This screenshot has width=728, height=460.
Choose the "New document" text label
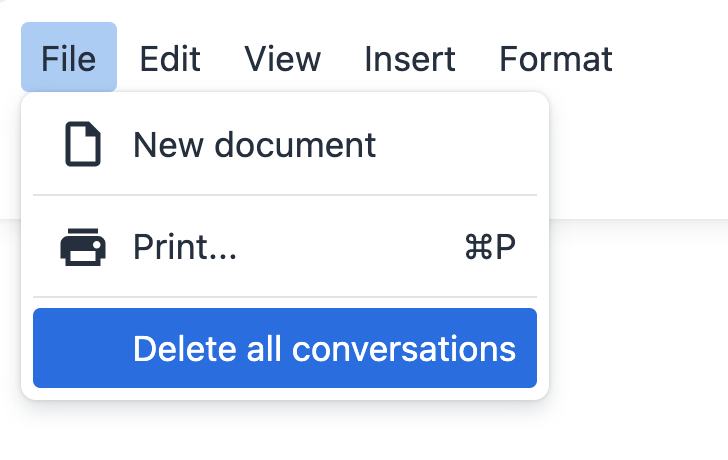tap(254, 145)
